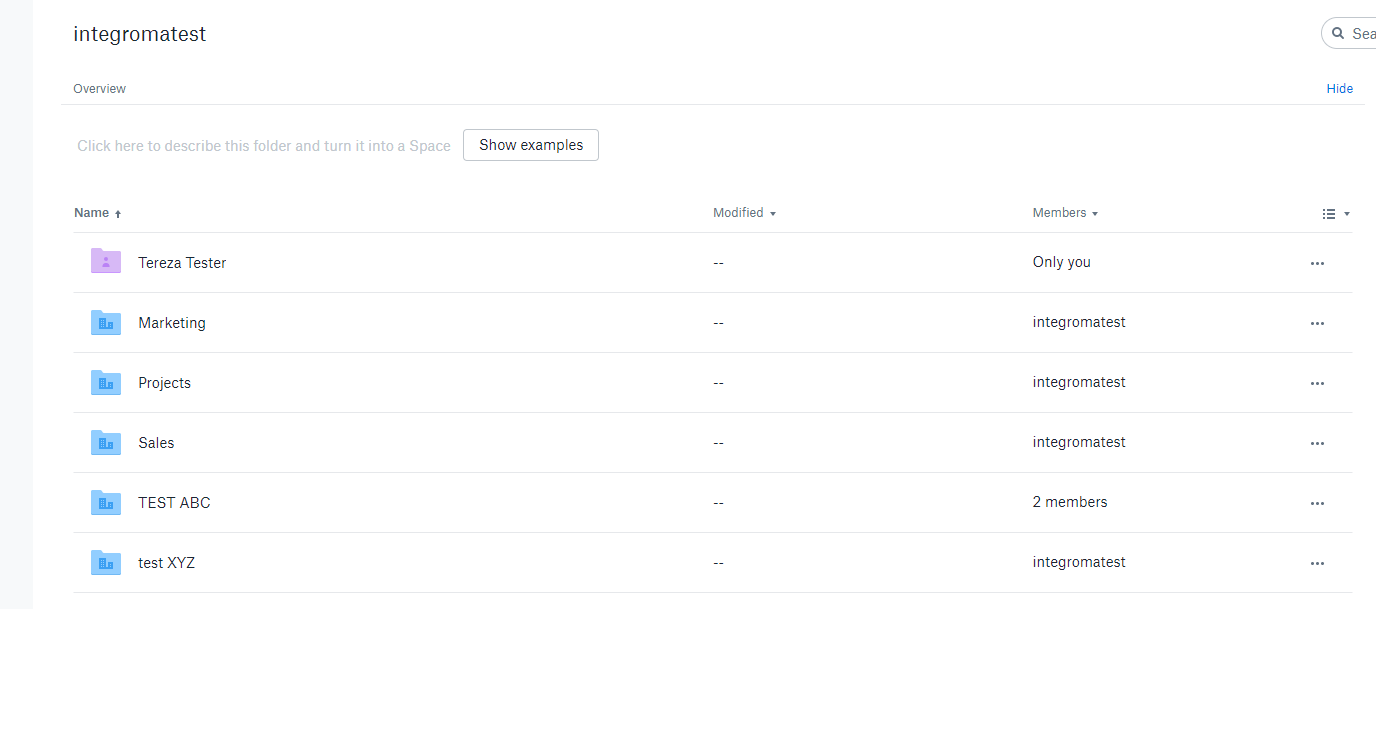Expand the view options chevron next to list icon
1376x741 pixels.
tap(1346, 213)
